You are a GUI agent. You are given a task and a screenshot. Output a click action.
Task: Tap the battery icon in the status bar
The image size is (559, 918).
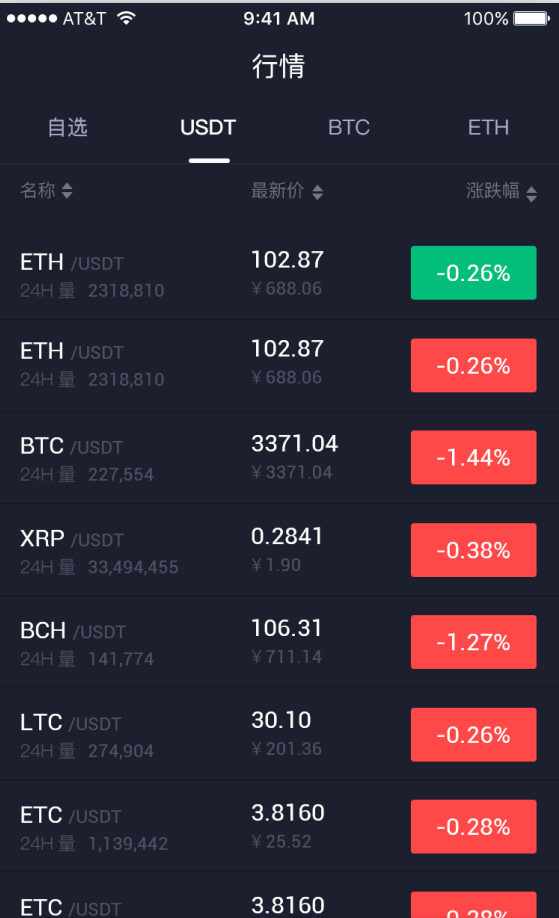(531, 19)
